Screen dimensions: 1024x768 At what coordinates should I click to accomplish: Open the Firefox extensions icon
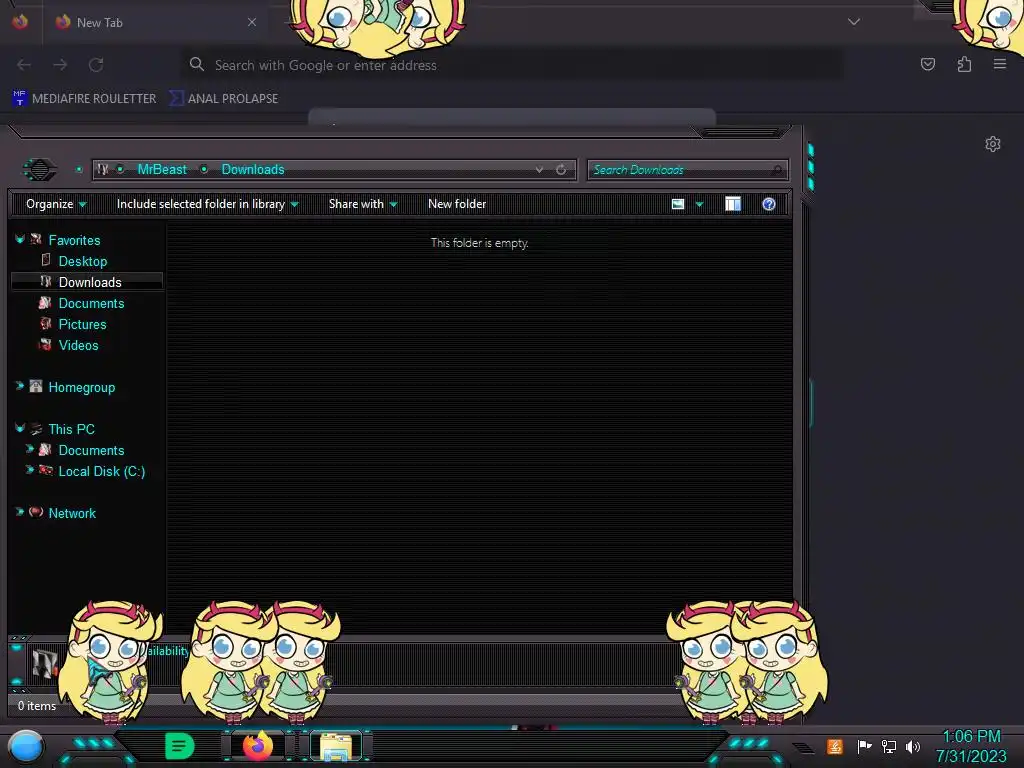tap(964, 64)
